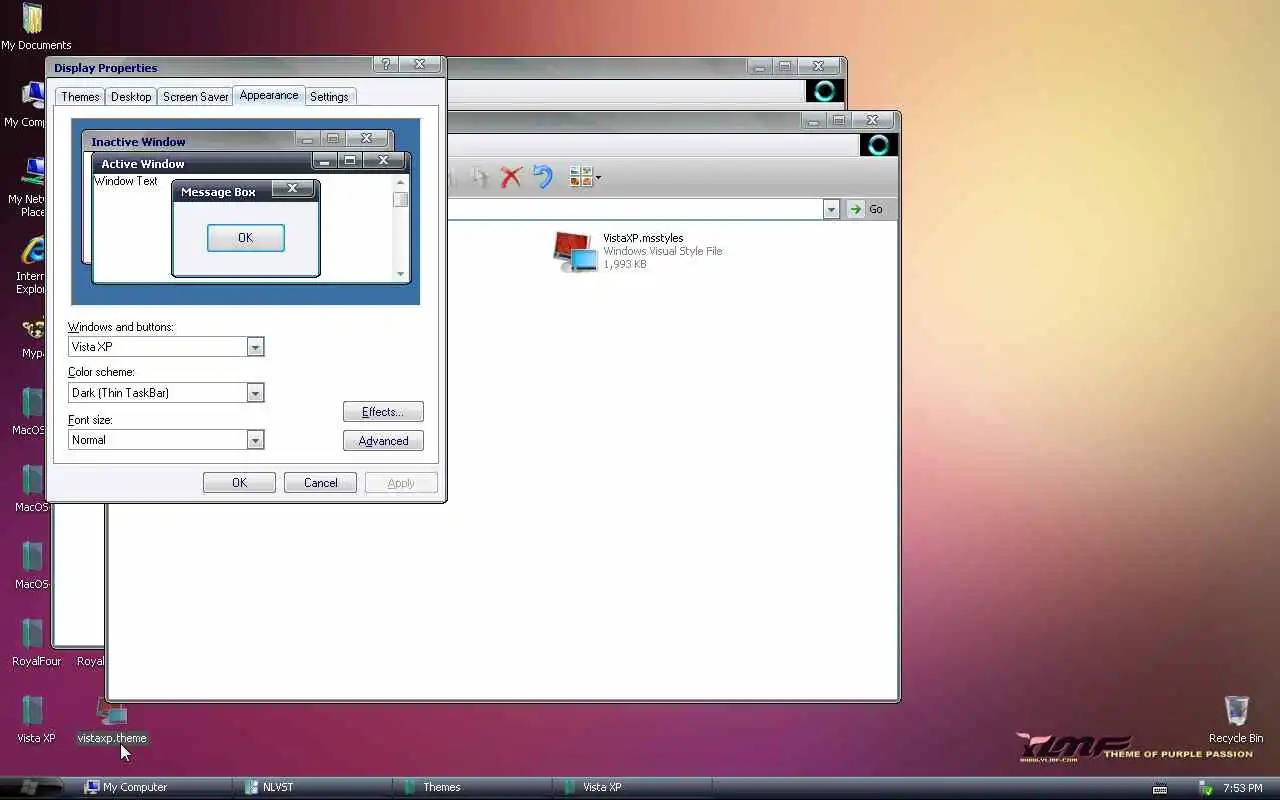This screenshot has width=1280, height=800.
Task: Switch to the Desktop tab
Action: pyautogui.click(x=131, y=97)
